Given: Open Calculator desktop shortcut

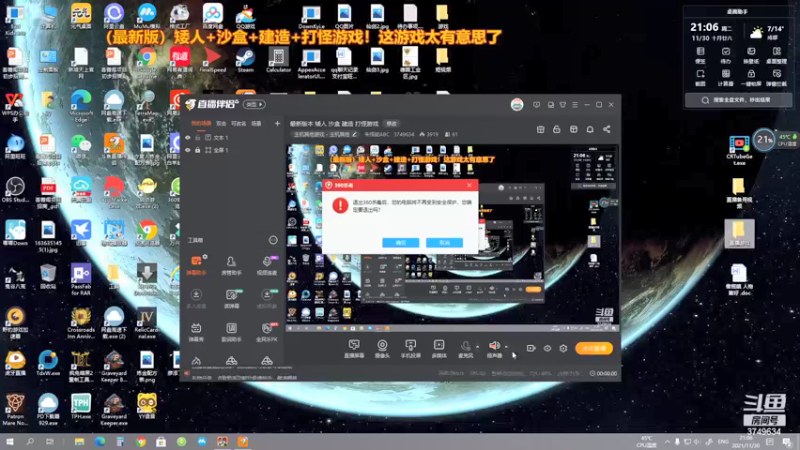Looking at the screenshot, I should (x=279, y=60).
